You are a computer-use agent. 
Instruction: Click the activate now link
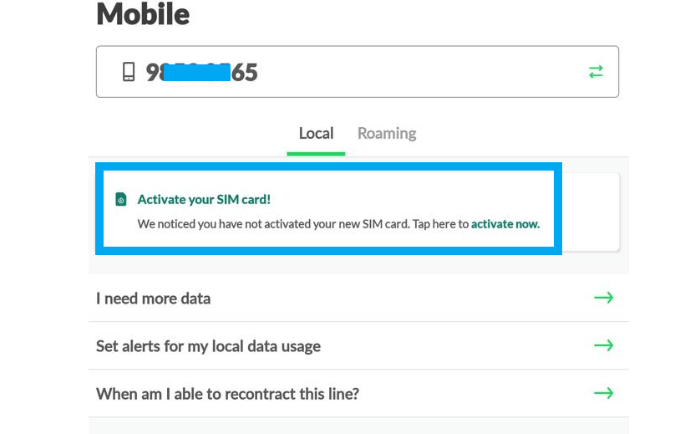point(505,224)
